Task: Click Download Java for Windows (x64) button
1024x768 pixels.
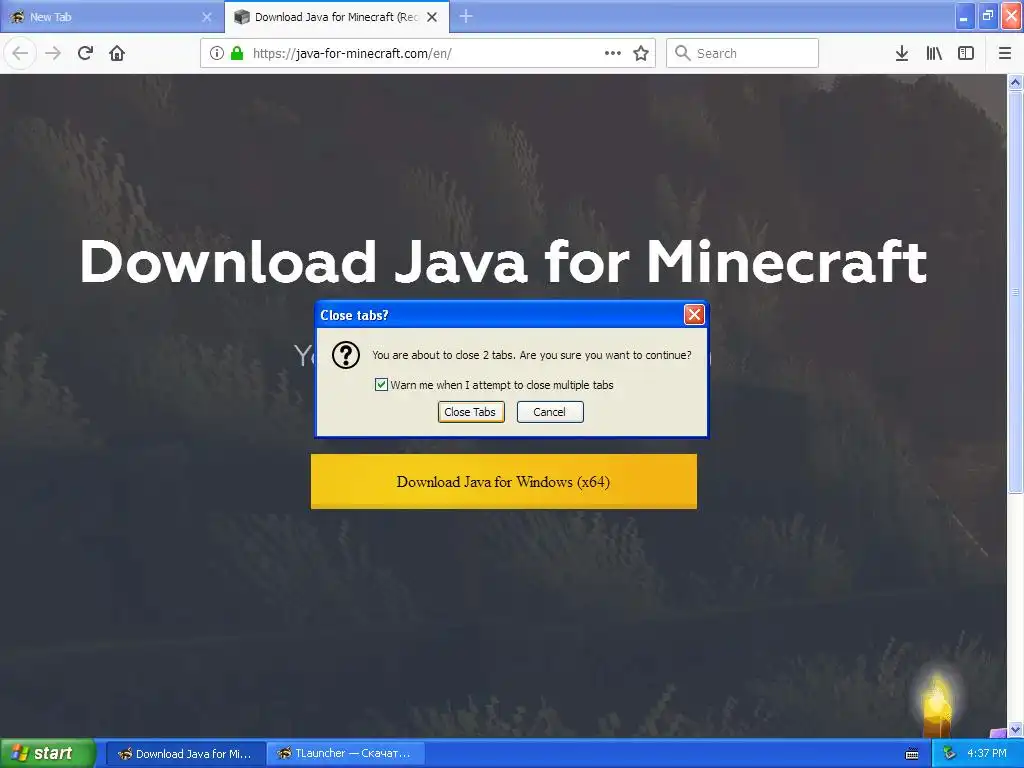Action: [504, 481]
